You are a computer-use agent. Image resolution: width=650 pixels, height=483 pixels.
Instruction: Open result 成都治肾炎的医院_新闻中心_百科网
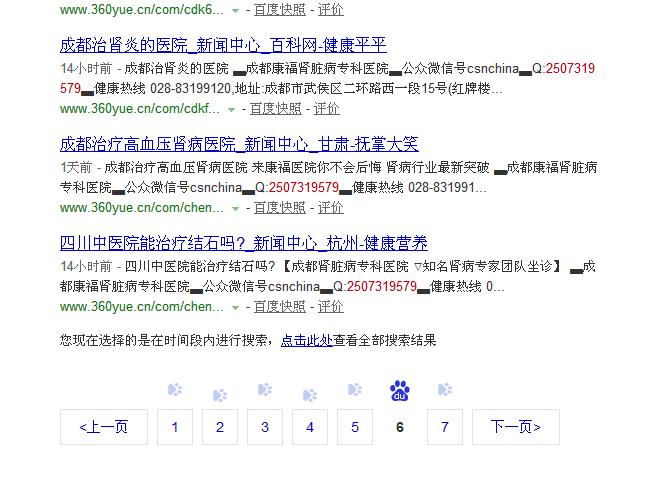(223, 45)
